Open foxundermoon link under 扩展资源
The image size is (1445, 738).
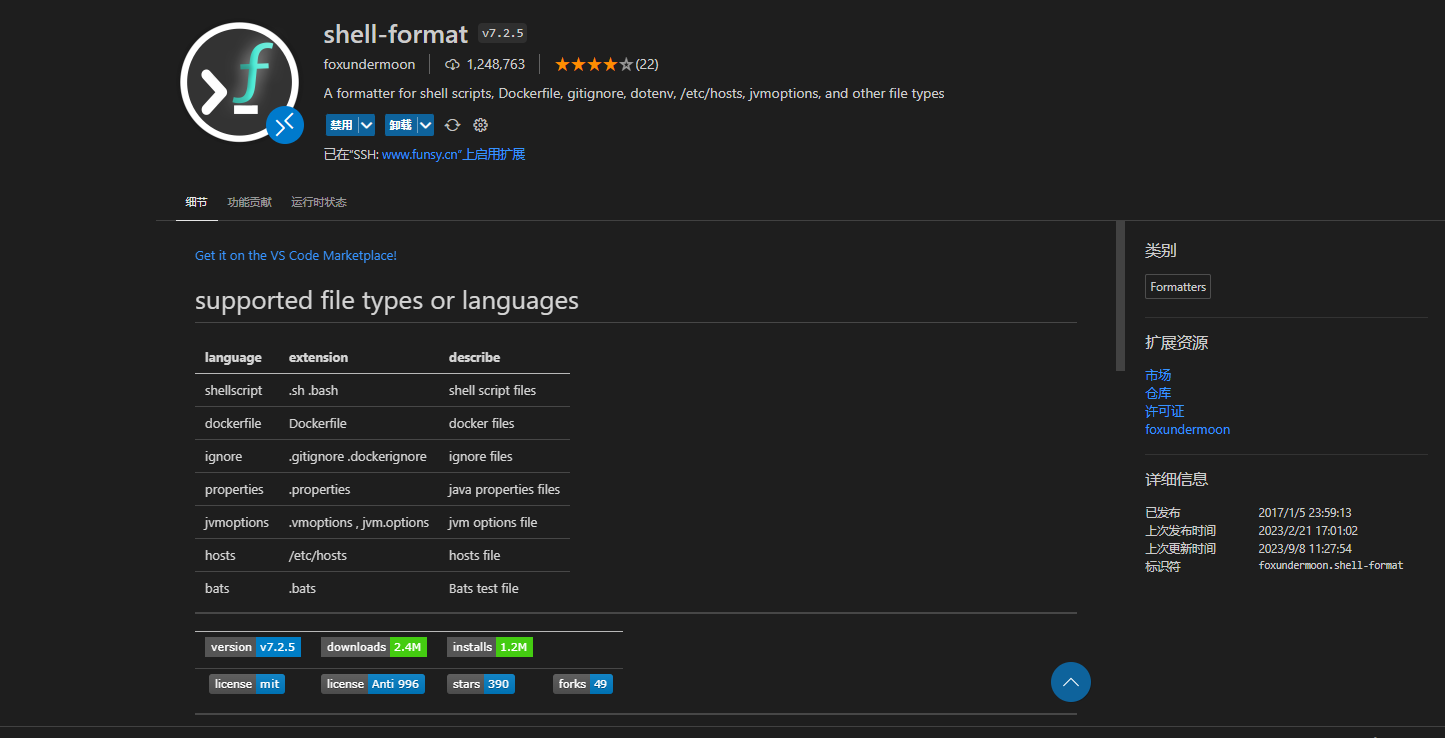click(1188, 429)
